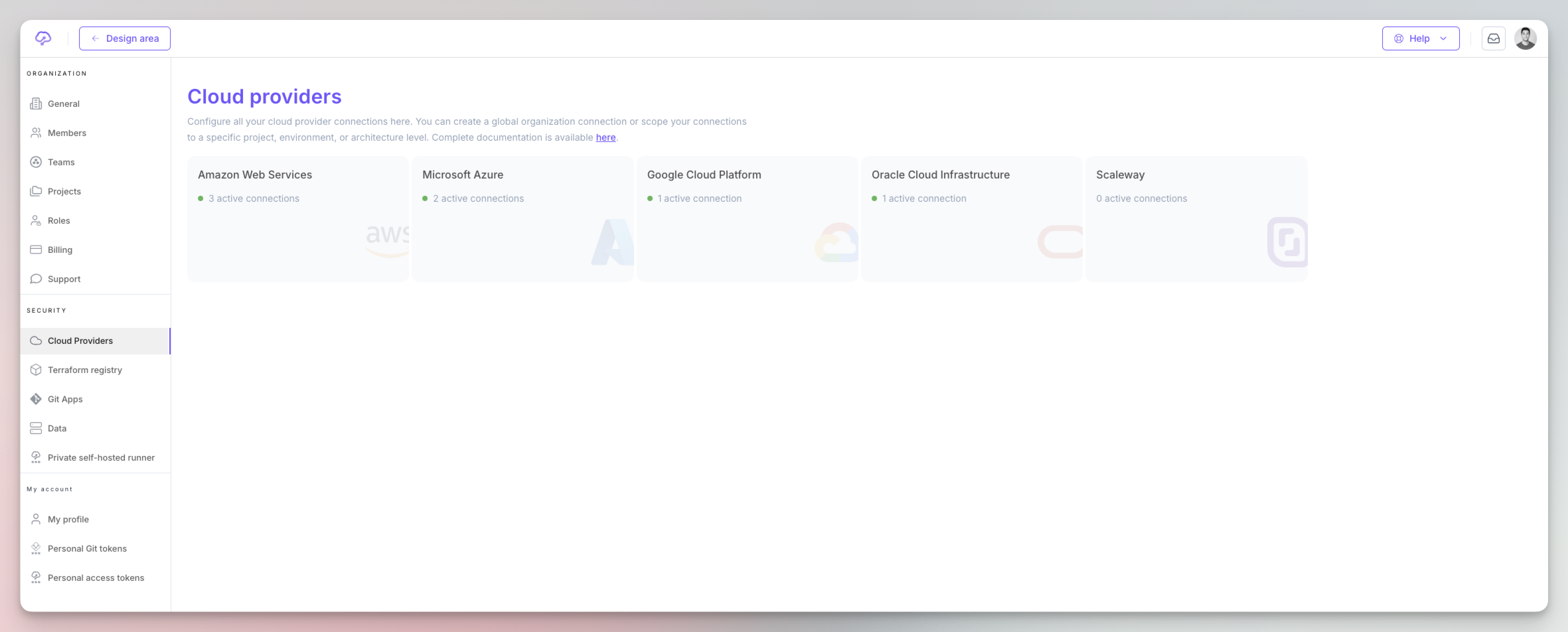
Task: Select Cloud Providers sidebar label
Action: click(80, 341)
